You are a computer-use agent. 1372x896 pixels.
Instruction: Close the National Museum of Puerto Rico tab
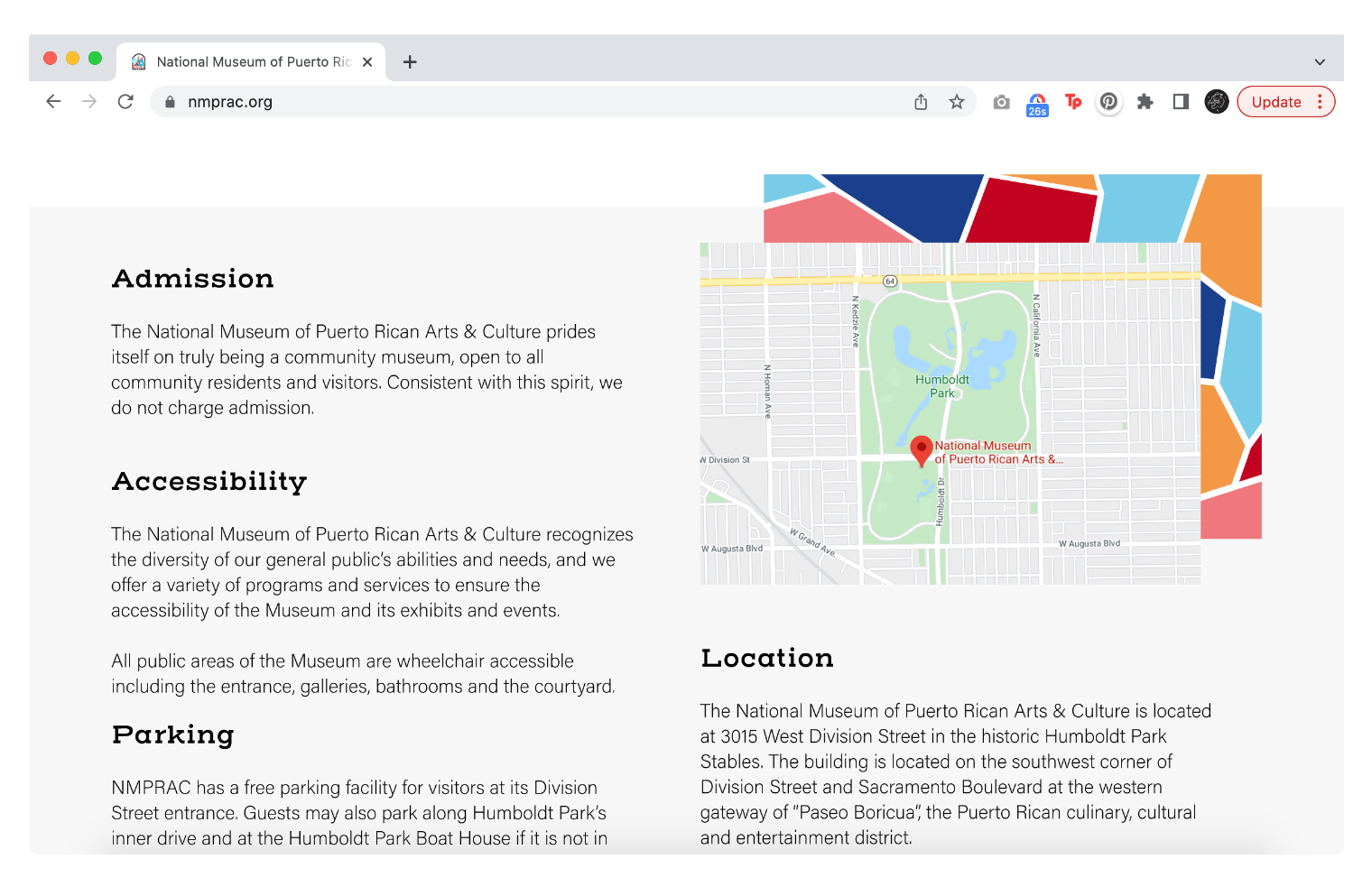pyautogui.click(x=367, y=62)
